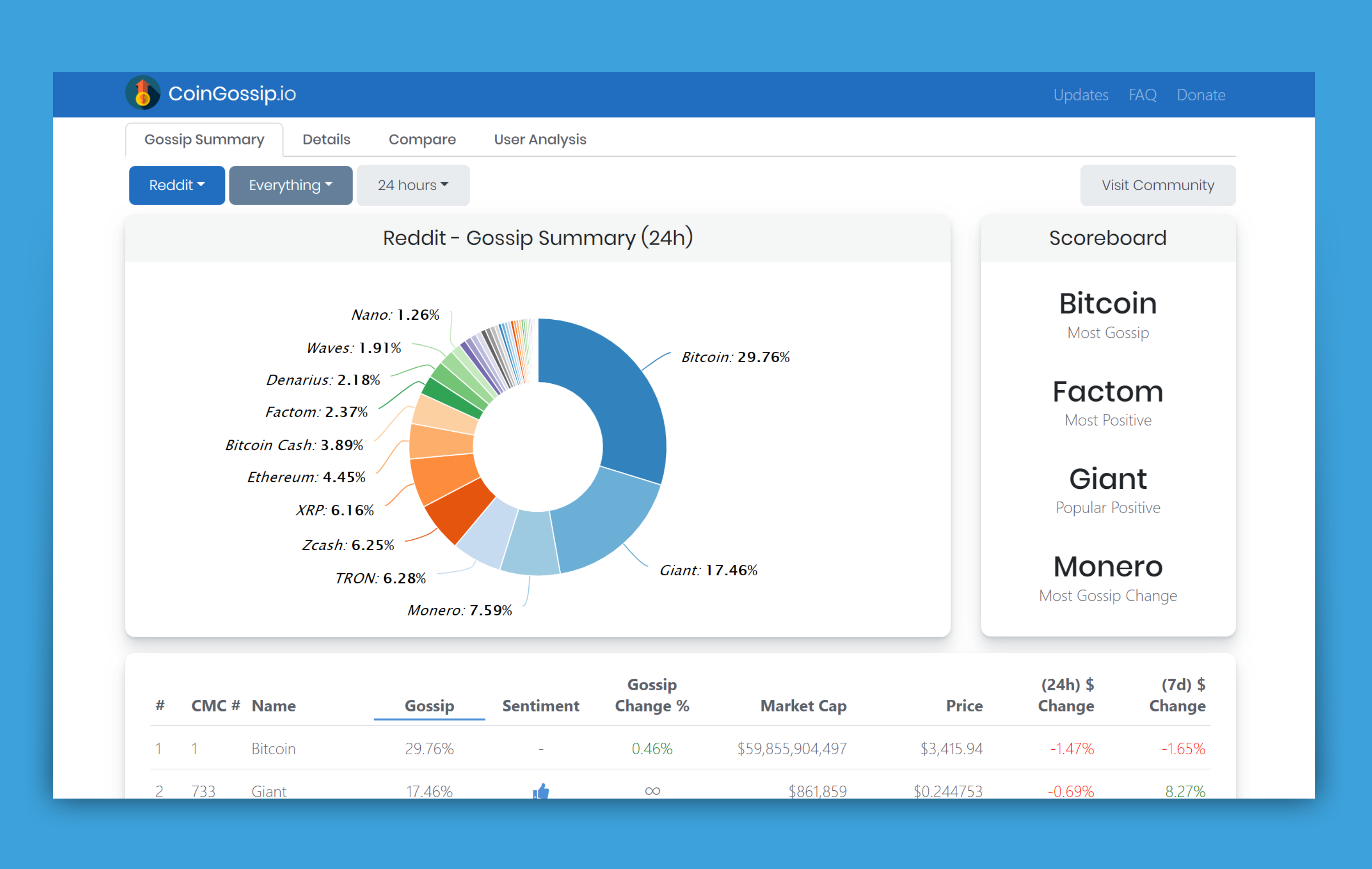Click the 'XRP: 6.16%' chart label
This screenshot has width=1372, height=869.
tap(334, 510)
